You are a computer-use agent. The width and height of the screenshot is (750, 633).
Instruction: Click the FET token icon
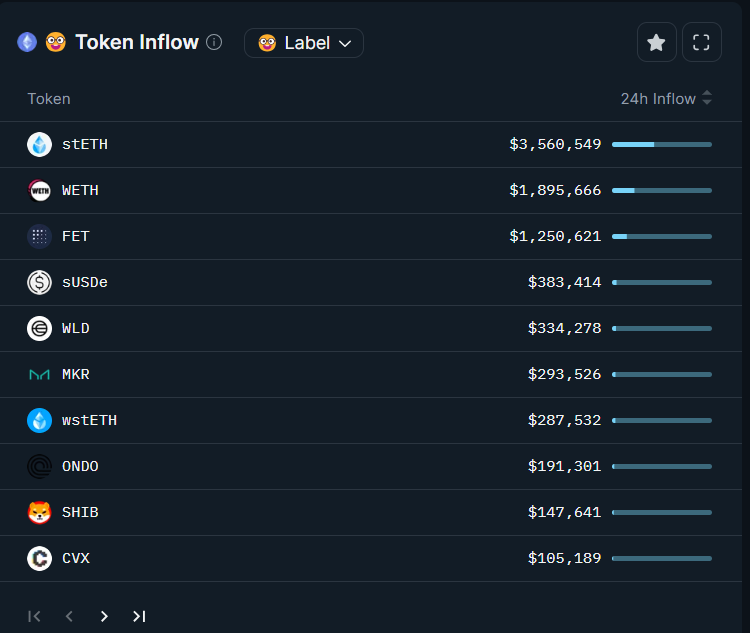coord(39,236)
